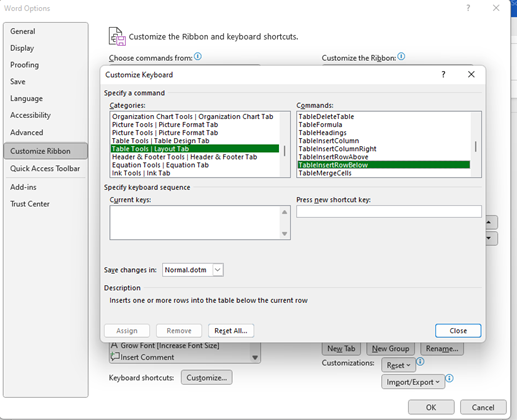Click the Reset All... button

231,331
